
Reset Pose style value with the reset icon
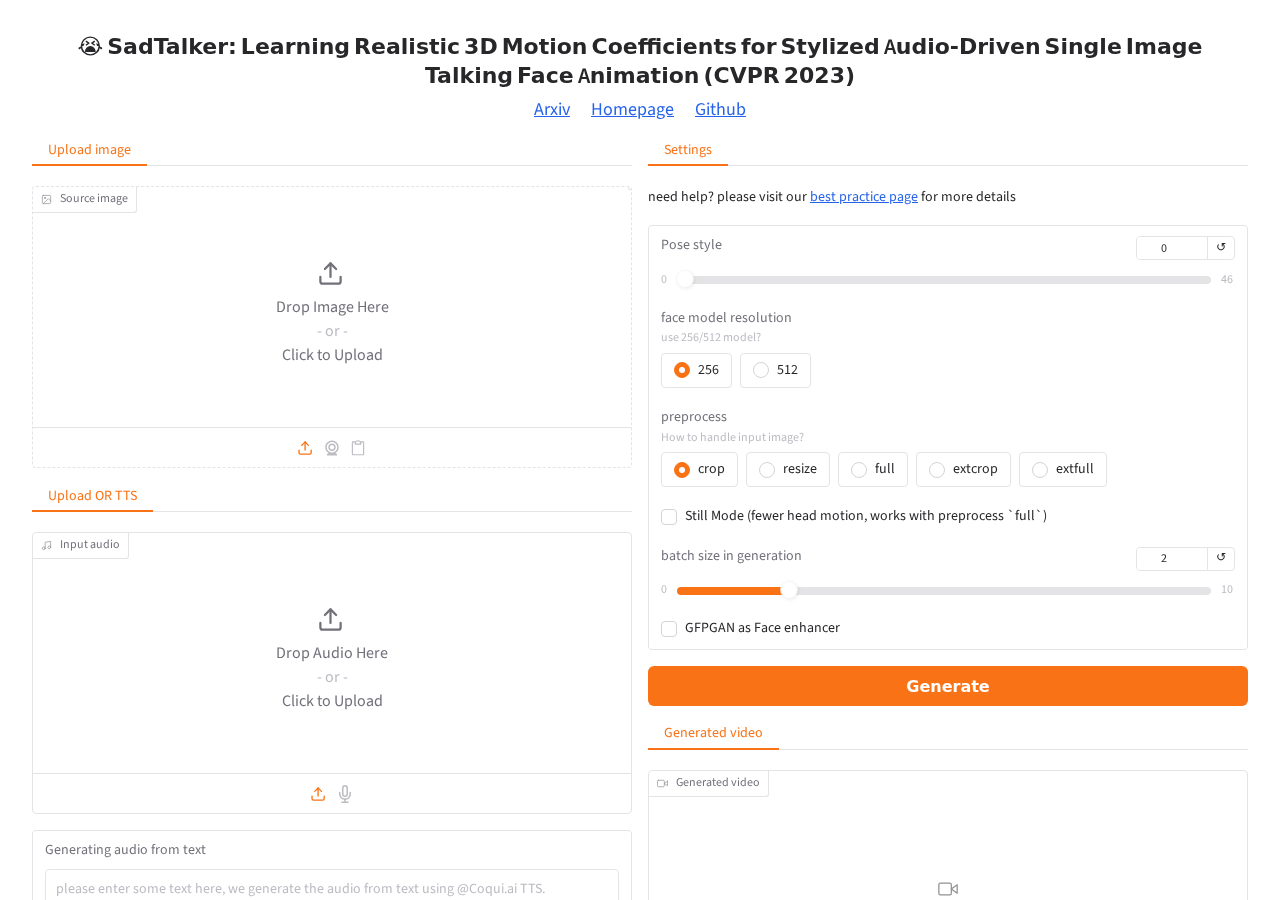click(1221, 248)
